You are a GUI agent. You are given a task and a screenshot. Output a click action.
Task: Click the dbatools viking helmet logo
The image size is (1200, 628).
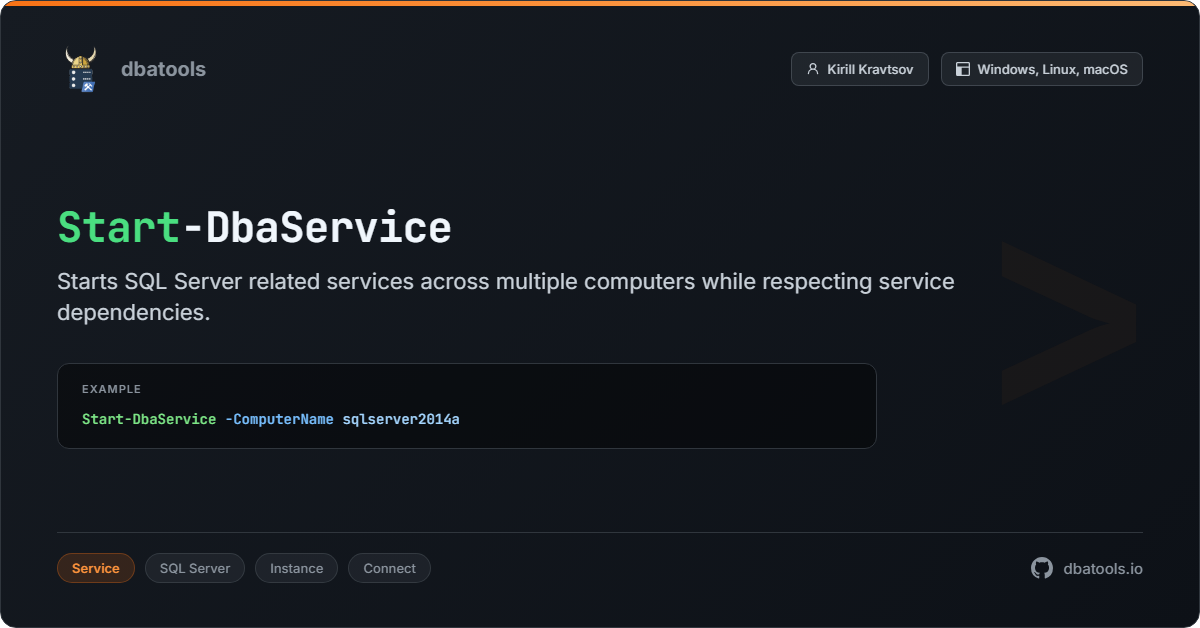click(81, 69)
